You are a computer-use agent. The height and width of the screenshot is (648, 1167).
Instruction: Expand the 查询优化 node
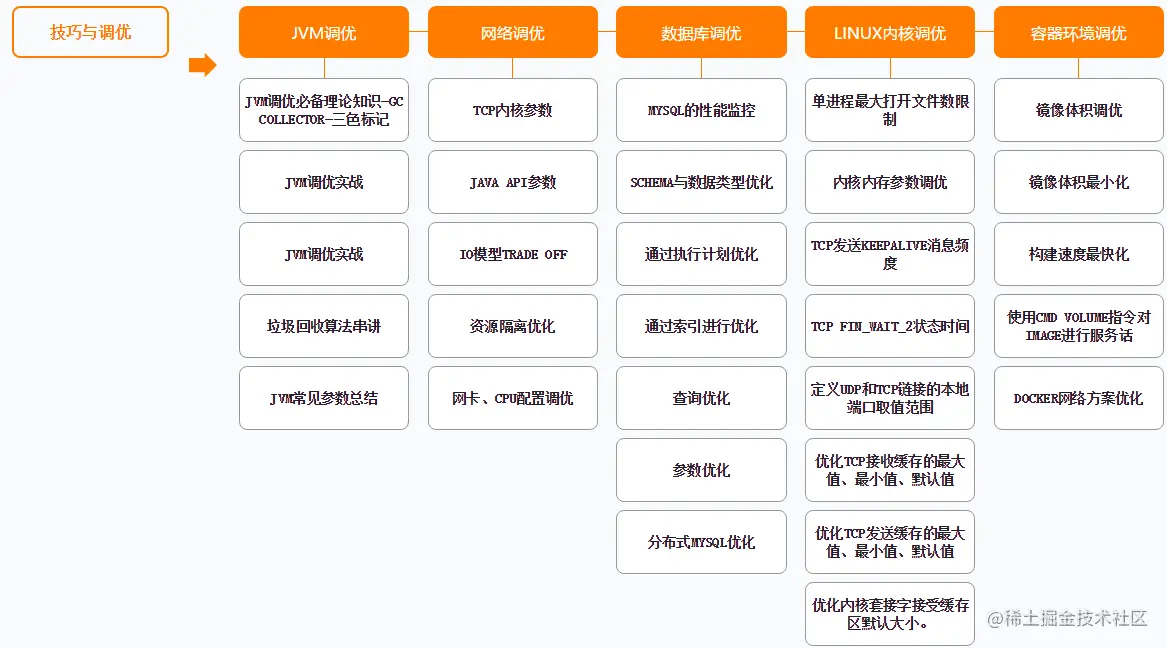click(x=701, y=398)
